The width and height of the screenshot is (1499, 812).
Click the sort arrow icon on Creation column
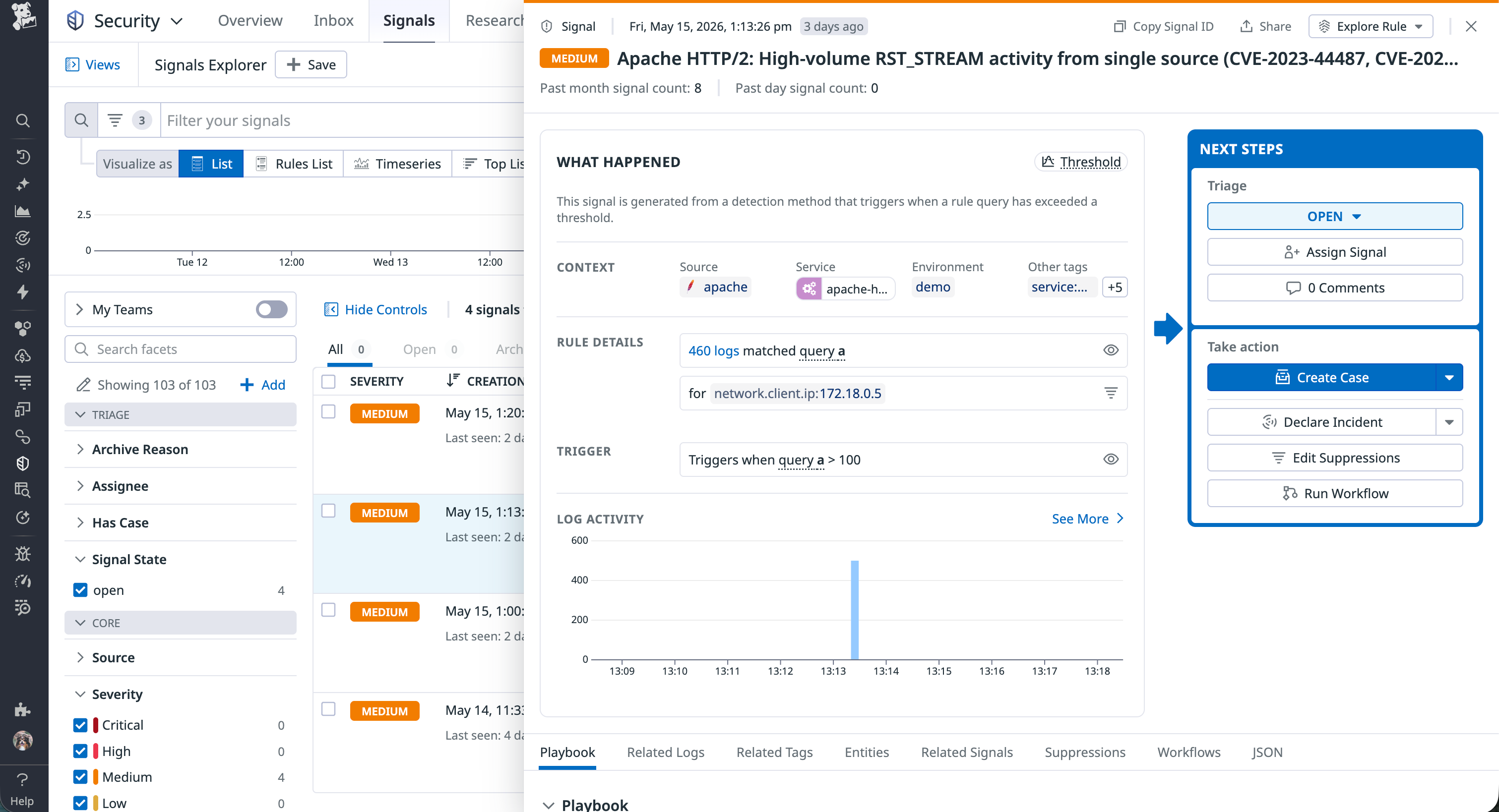[453, 381]
